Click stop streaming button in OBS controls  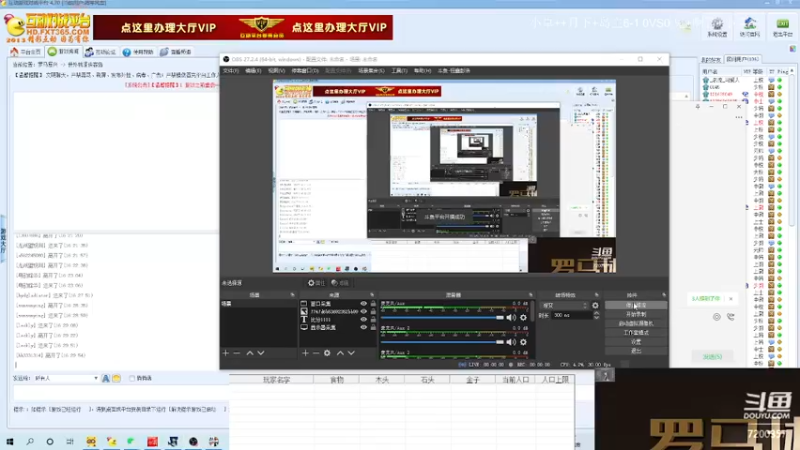(636, 305)
